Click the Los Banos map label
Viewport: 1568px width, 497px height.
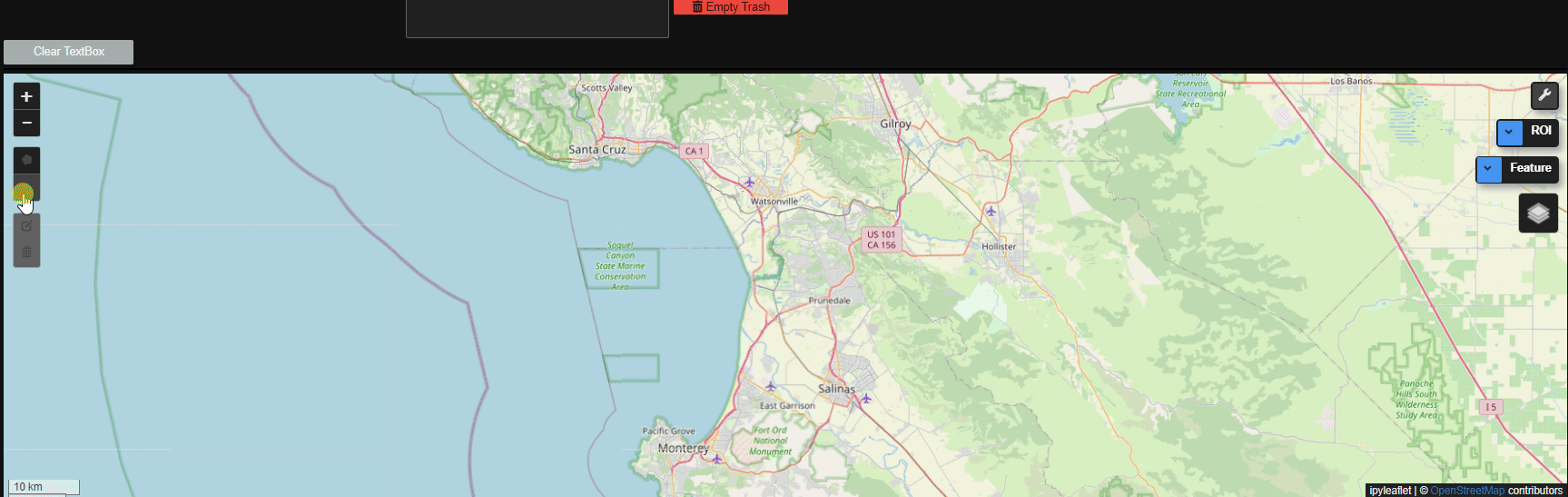point(1351,82)
